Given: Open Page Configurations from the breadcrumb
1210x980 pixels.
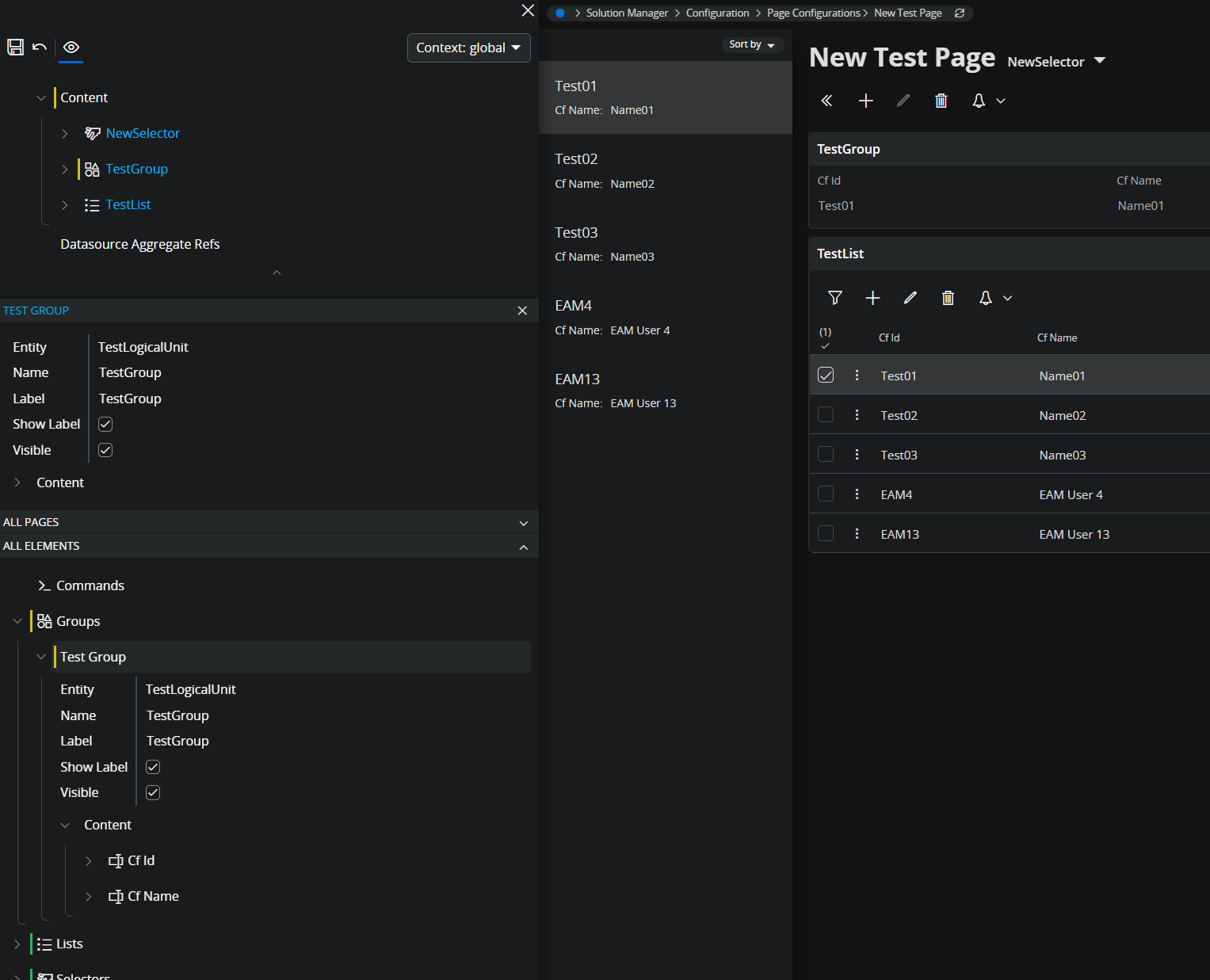Looking at the screenshot, I should pyautogui.click(x=813, y=13).
